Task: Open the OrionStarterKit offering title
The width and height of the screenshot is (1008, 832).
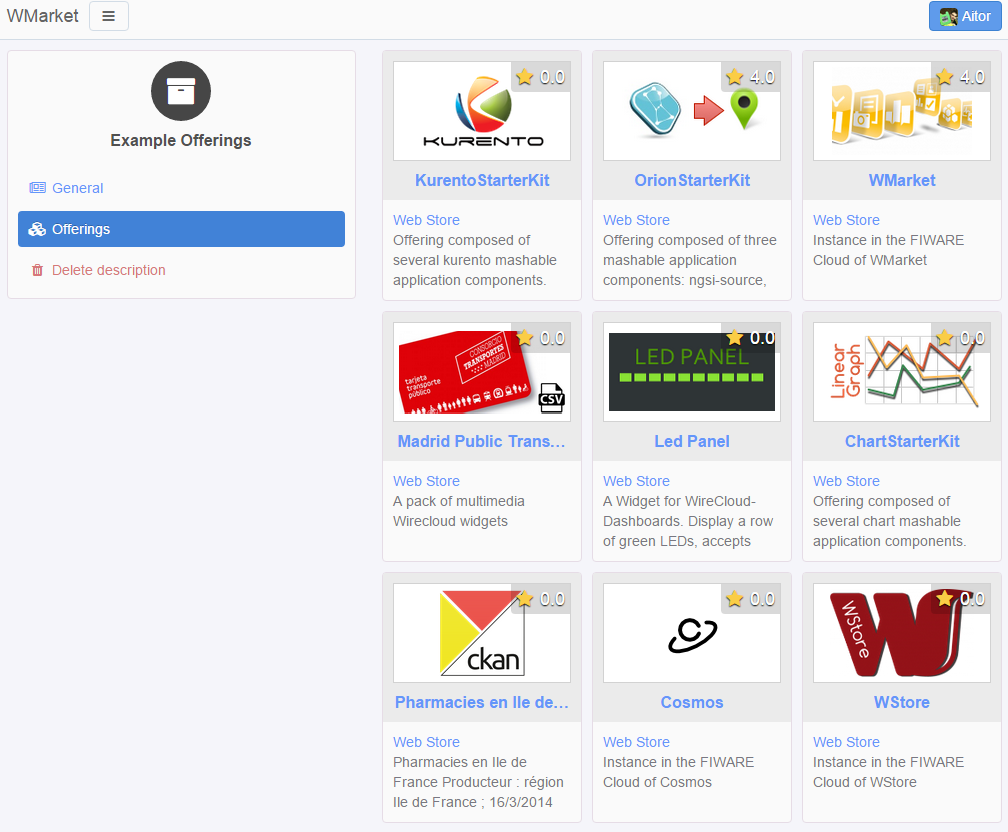Action: pos(692,181)
